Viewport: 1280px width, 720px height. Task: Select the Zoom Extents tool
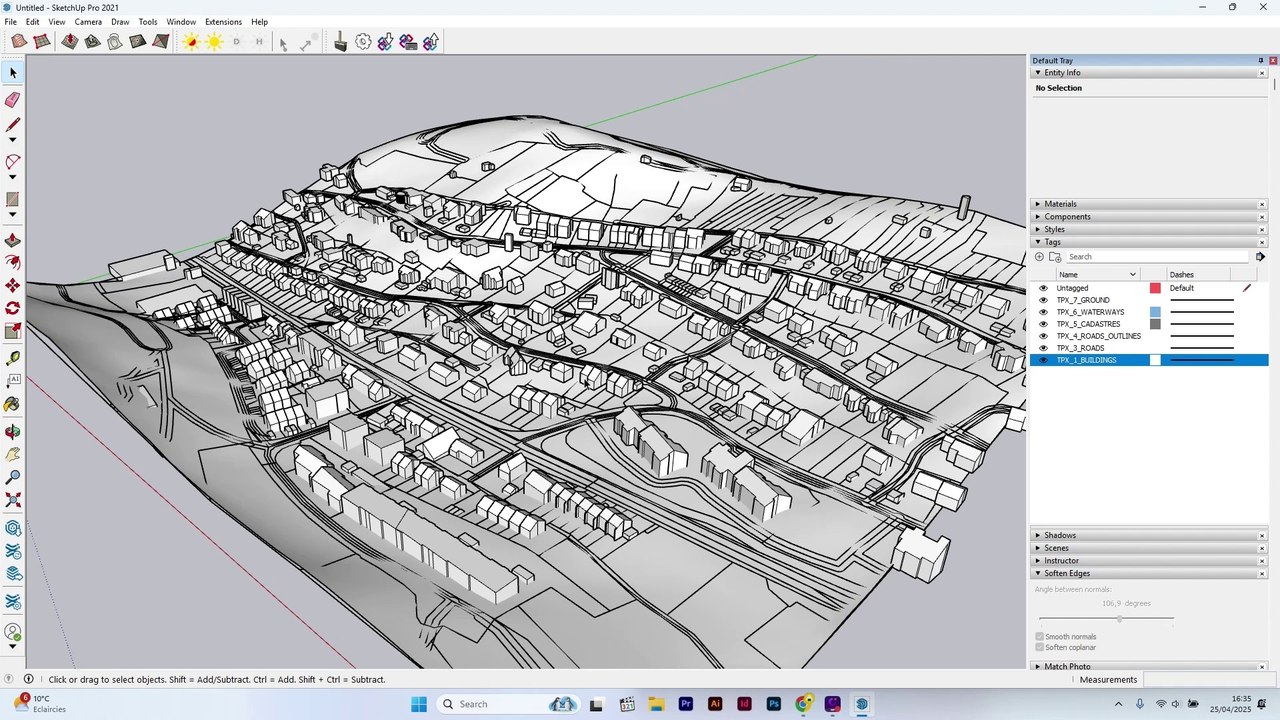pos(13,500)
